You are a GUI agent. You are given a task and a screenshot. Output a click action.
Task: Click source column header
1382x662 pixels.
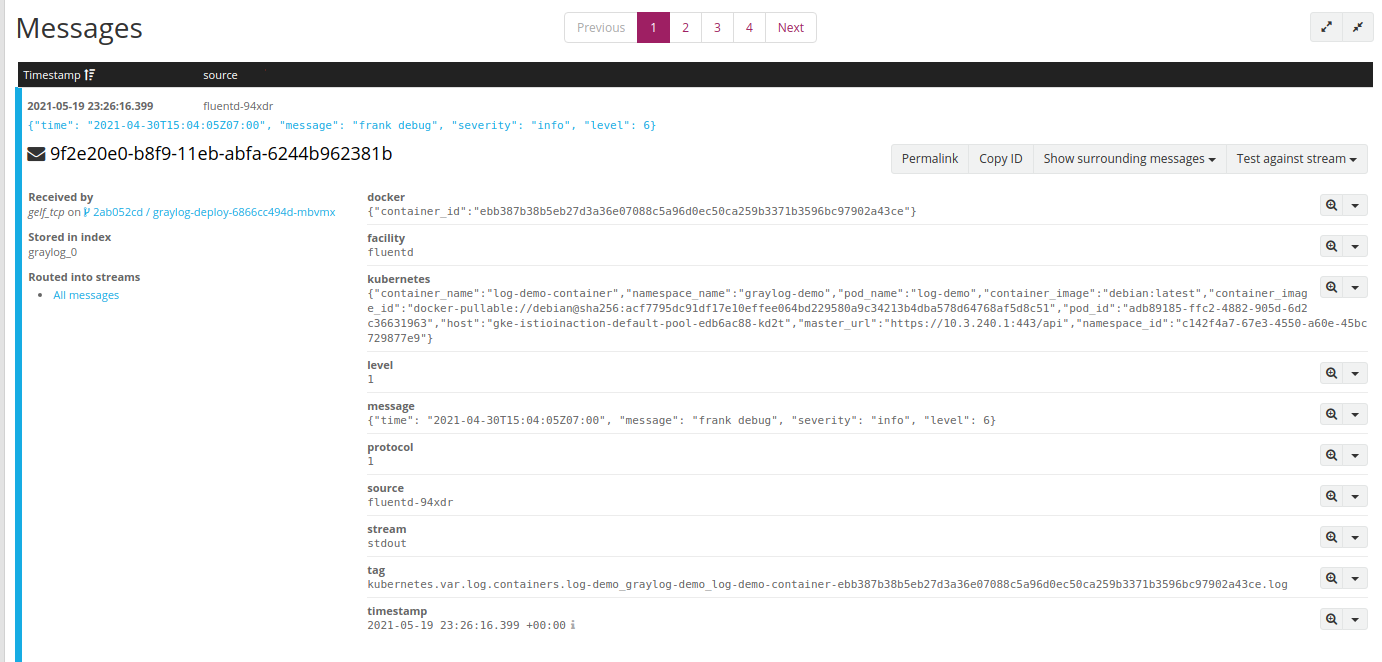click(220, 75)
